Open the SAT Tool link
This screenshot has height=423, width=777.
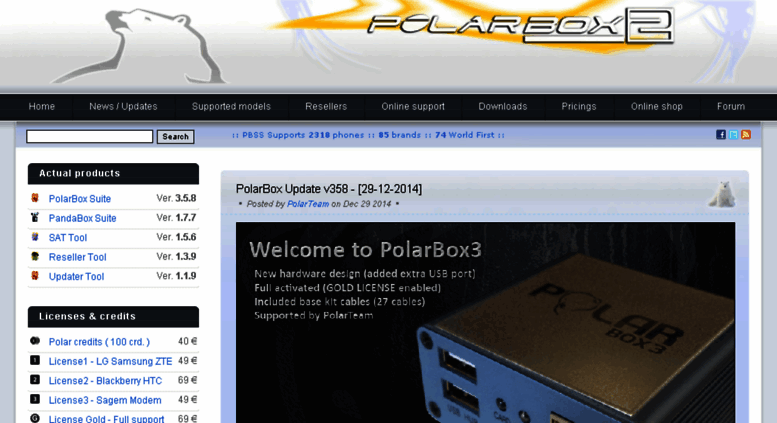[x=68, y=237]
